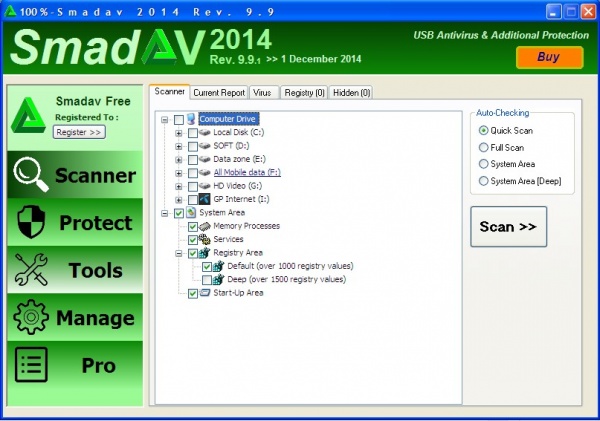This screenshot has height=421, width=600.
Task: Click the orange Buy button
Action: click(549, 57)
